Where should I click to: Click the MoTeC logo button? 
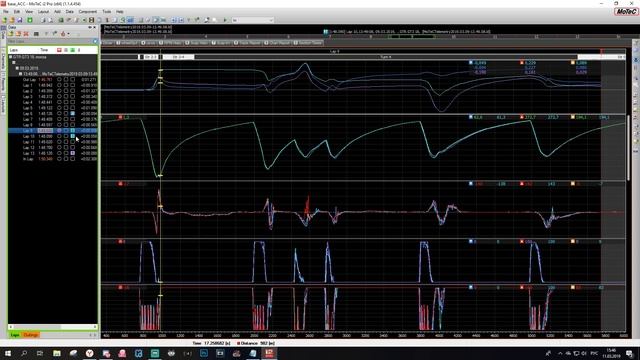(627, 12)
